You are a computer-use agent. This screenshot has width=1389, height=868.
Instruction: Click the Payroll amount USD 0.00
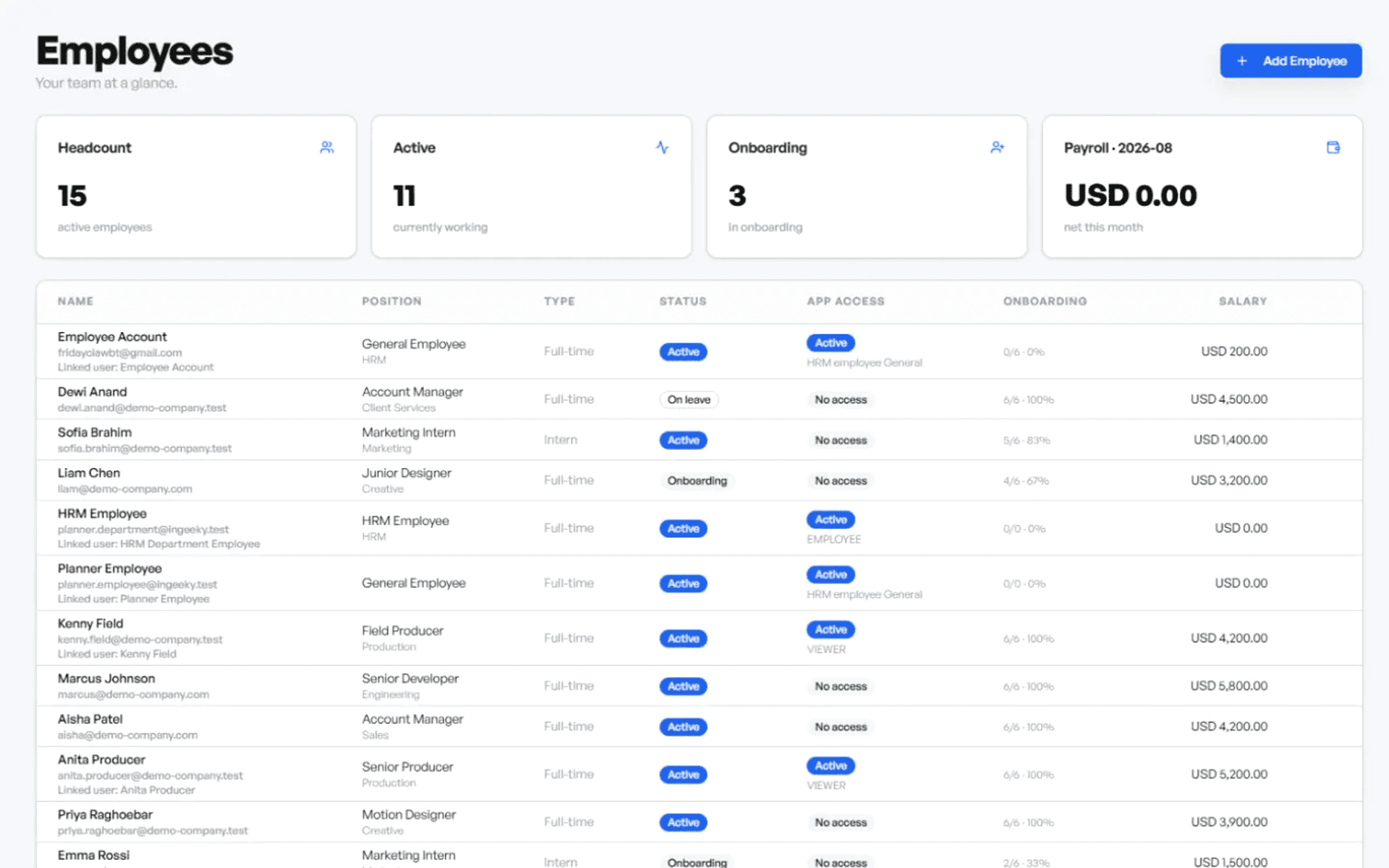pos(1130,195)
